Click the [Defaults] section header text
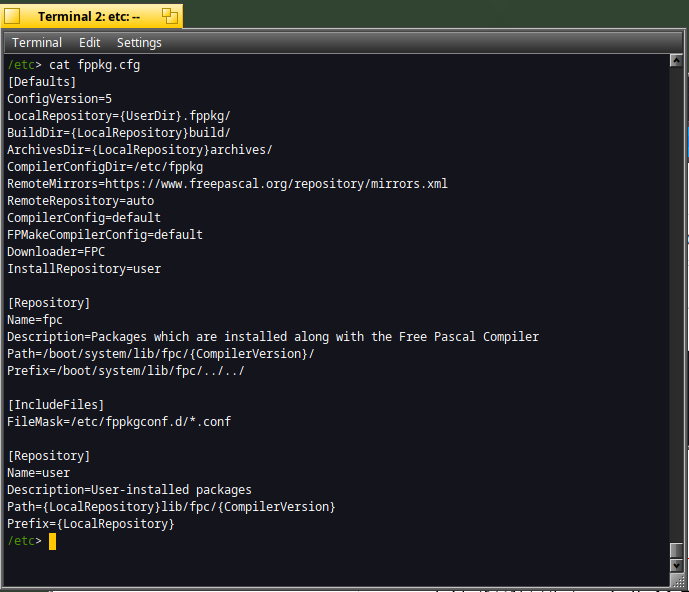689x592 pixels. point(42,82)
